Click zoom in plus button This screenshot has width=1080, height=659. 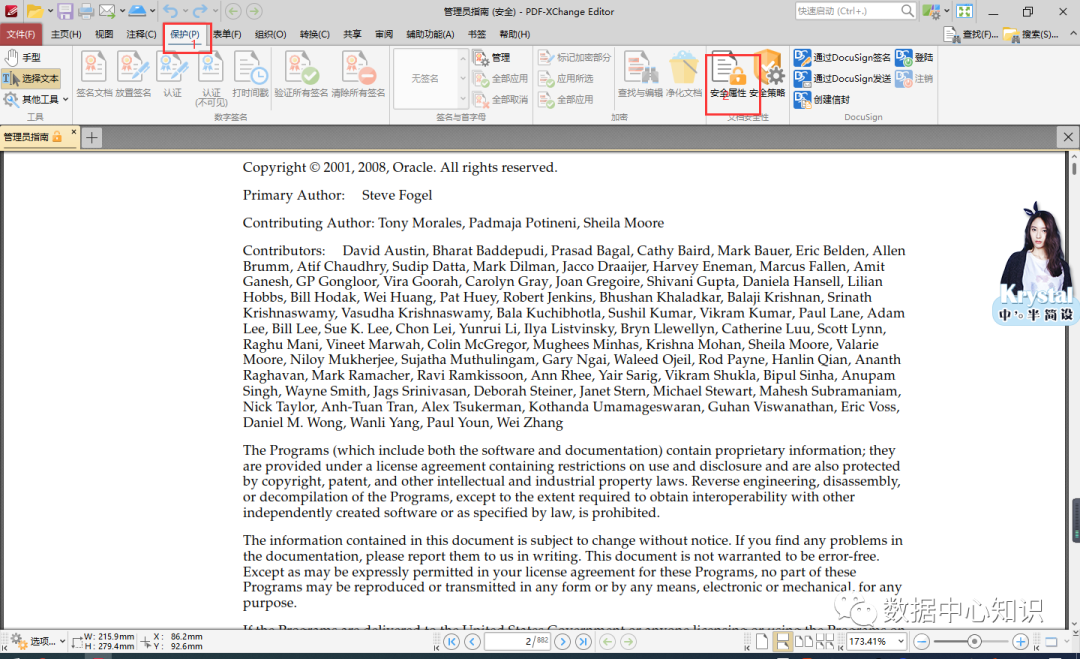pos(1020,642)
